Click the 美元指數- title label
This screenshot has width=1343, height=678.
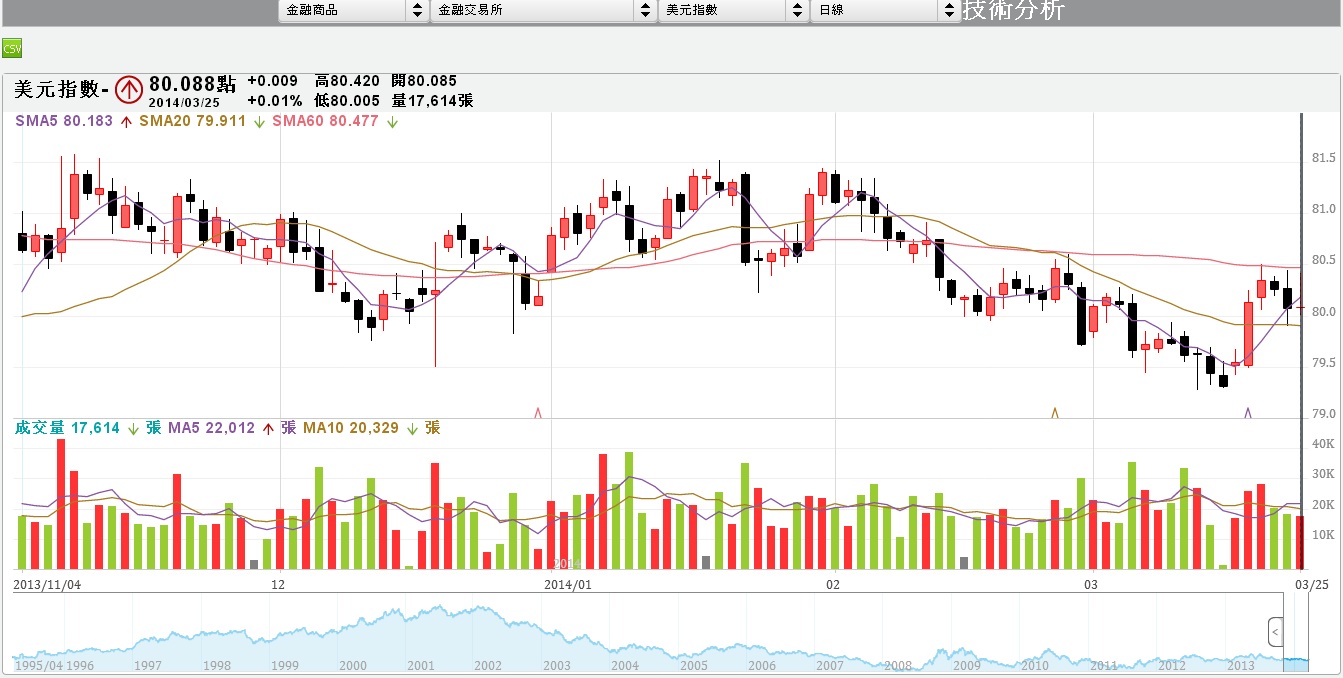pos(61,89)
